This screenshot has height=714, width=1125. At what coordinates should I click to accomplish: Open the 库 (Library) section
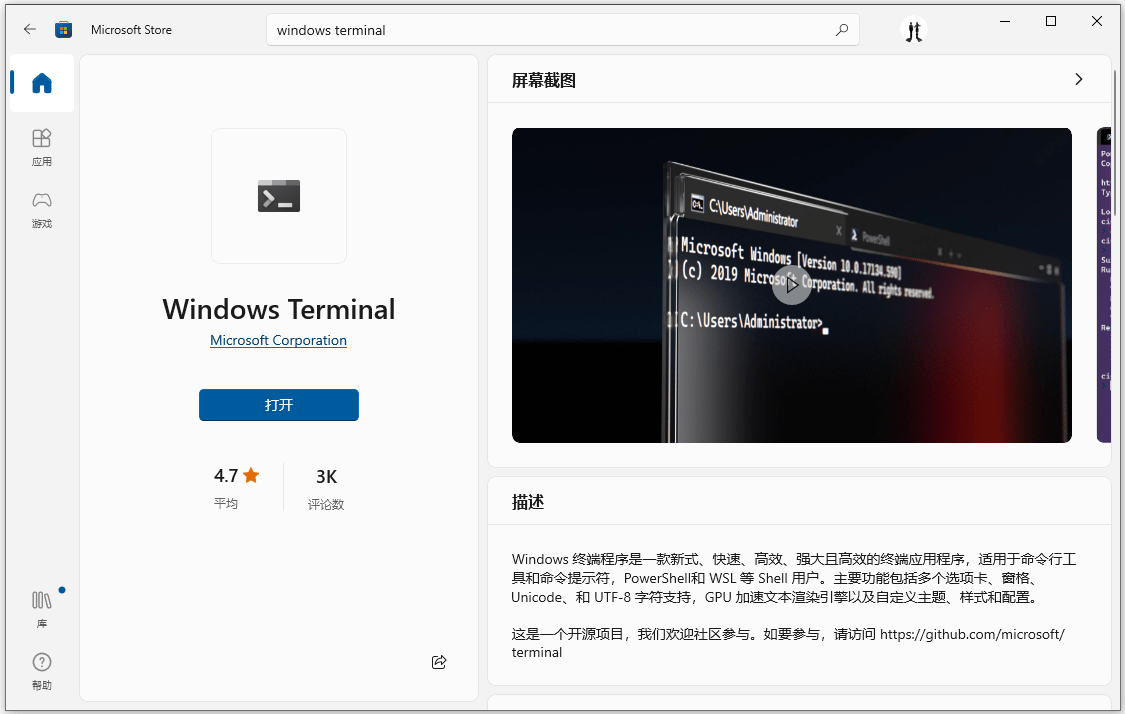42,609
